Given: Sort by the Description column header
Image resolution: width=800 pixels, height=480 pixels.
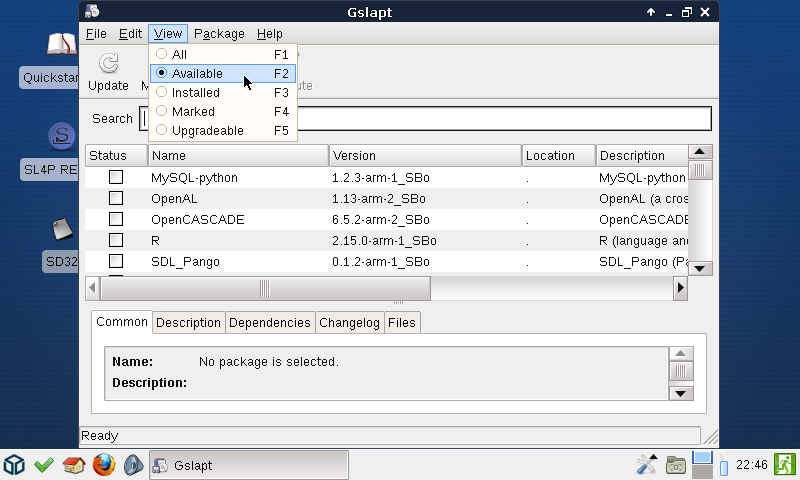Looking at the screenshot, I should point(642,156).
